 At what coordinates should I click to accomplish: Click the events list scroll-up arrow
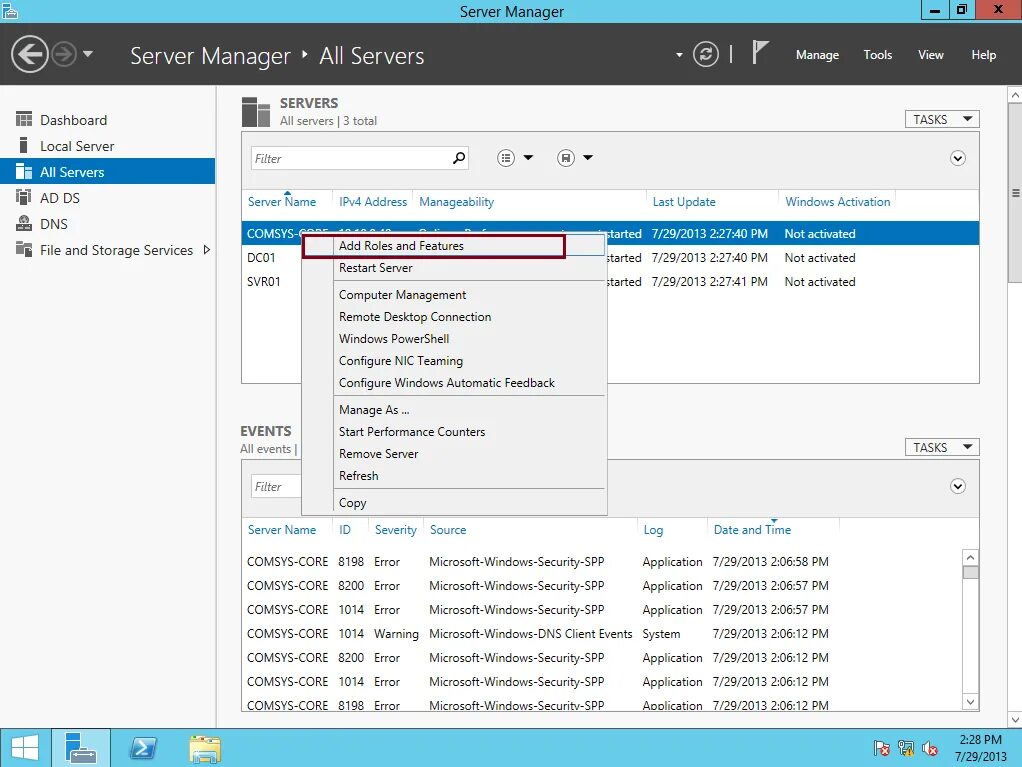pyautogui.click(x=971, y=557)
